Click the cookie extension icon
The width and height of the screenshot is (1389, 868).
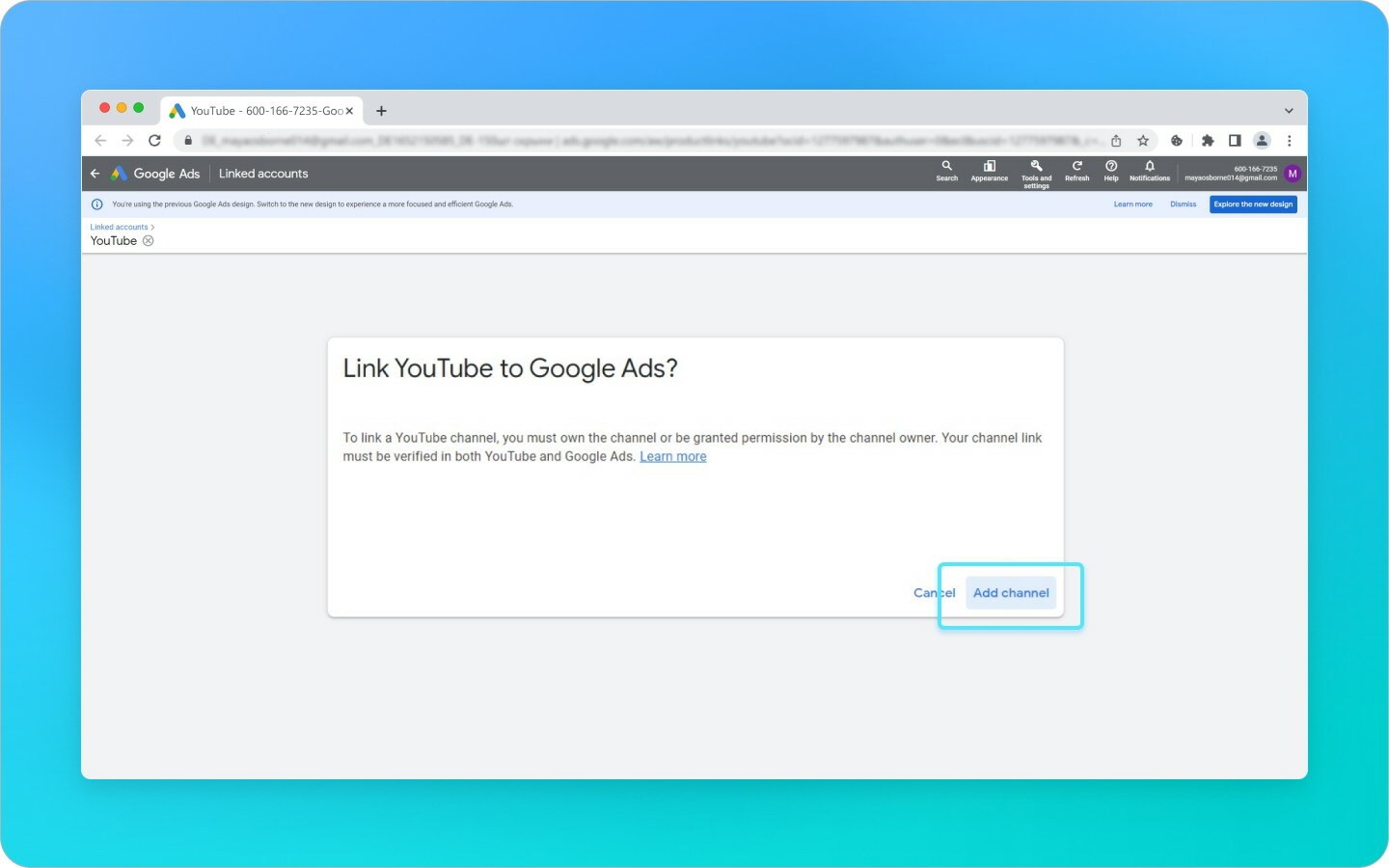pyautogui.click(x=1177, y=141)
